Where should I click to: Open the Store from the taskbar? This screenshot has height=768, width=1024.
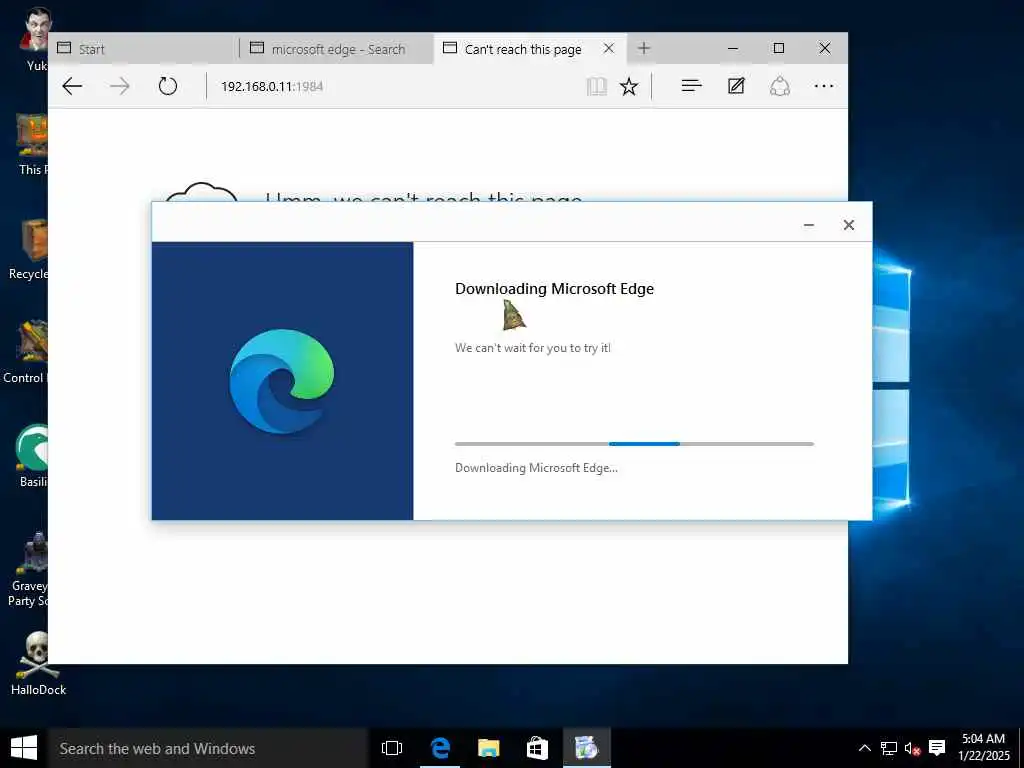tap(537, 748)
